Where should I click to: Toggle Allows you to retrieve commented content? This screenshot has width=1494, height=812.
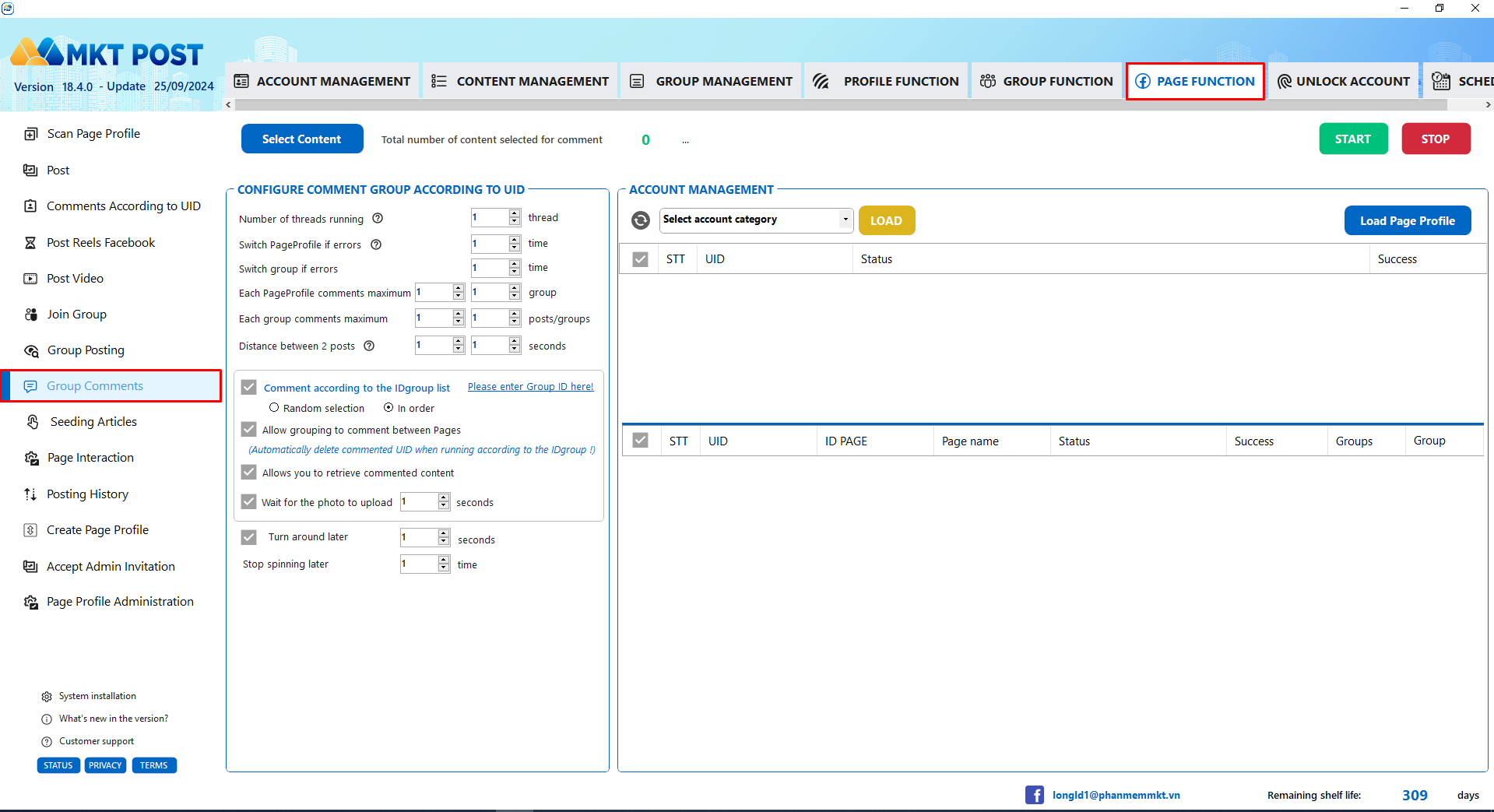pos(249,473)
